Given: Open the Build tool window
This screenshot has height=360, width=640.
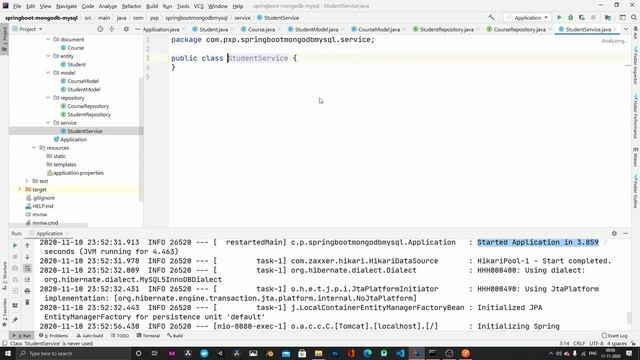Looking at the screenshot, I should point(175,336).
